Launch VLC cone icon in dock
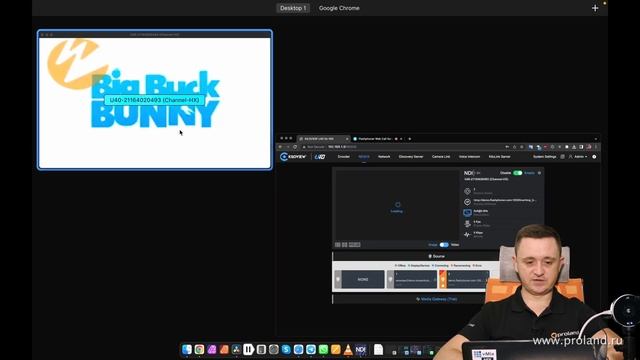 (x=348, y=349)
